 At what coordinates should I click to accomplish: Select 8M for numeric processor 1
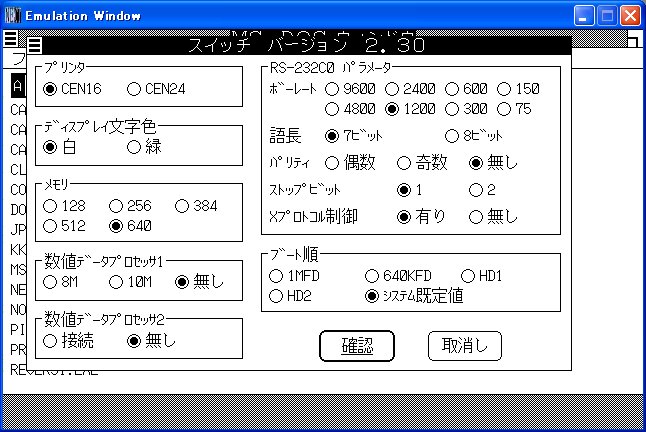[50, 283]
